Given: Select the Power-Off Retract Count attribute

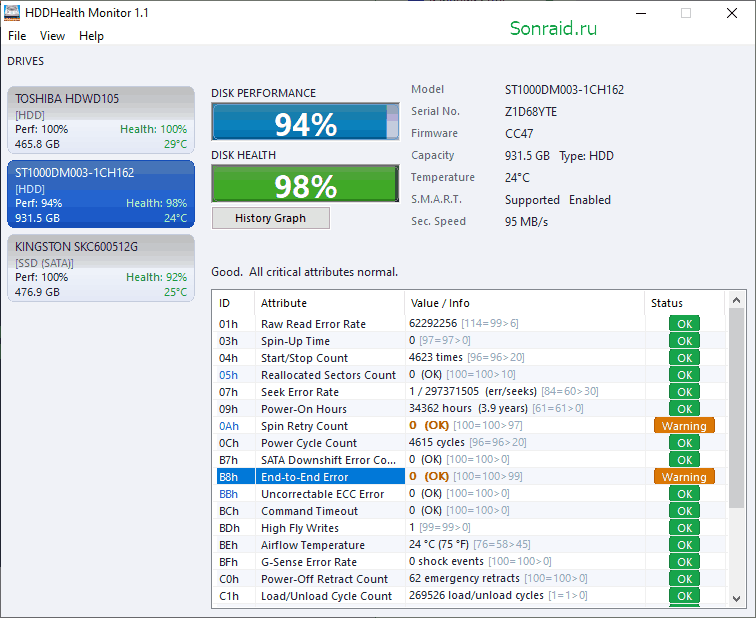Looking at the screenshot, I should pos(470,578).
